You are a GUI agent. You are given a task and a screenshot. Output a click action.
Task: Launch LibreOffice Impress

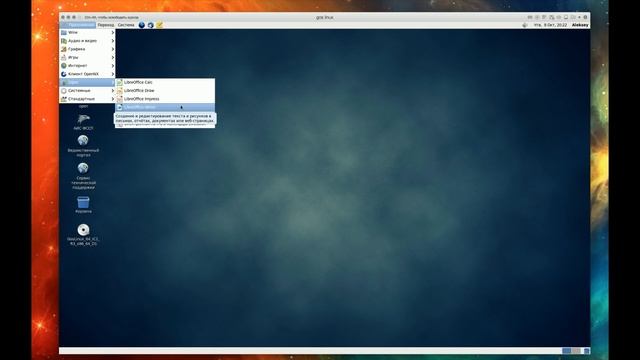(x=165, y=99)
